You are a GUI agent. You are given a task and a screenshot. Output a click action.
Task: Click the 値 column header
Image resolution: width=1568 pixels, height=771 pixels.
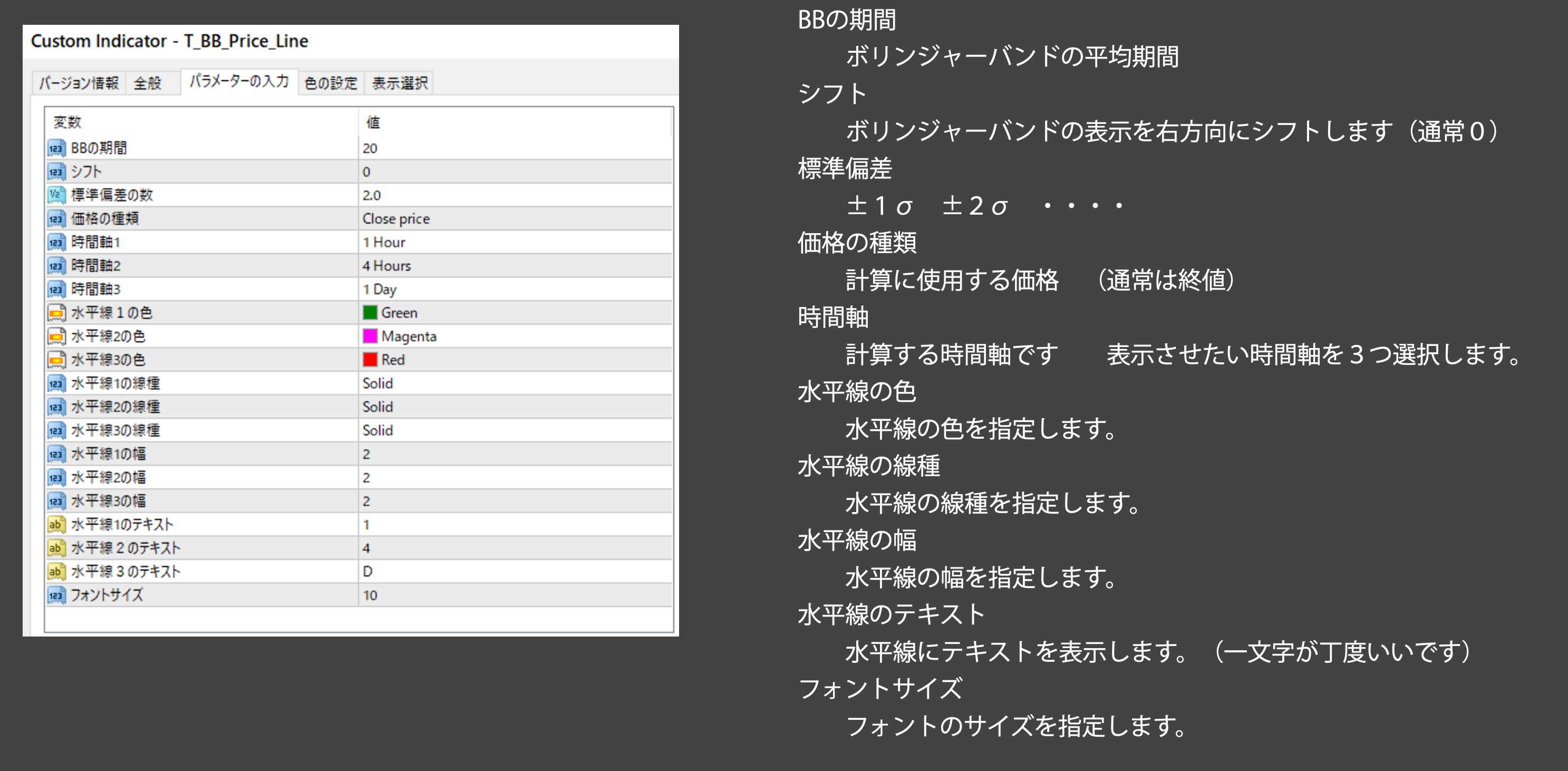point(373,122)
